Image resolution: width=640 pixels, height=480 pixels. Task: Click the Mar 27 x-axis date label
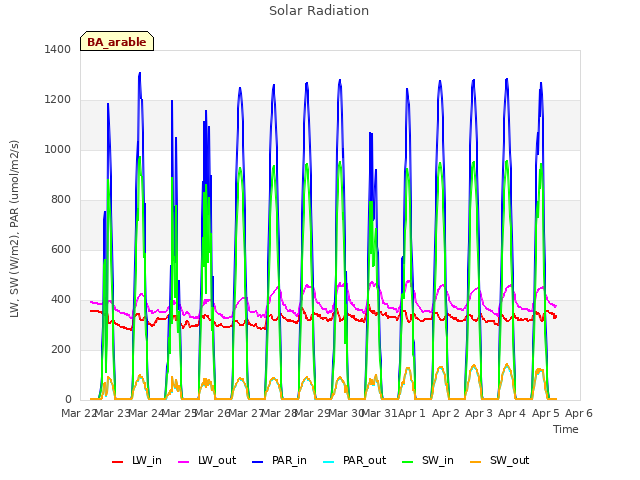246,413
